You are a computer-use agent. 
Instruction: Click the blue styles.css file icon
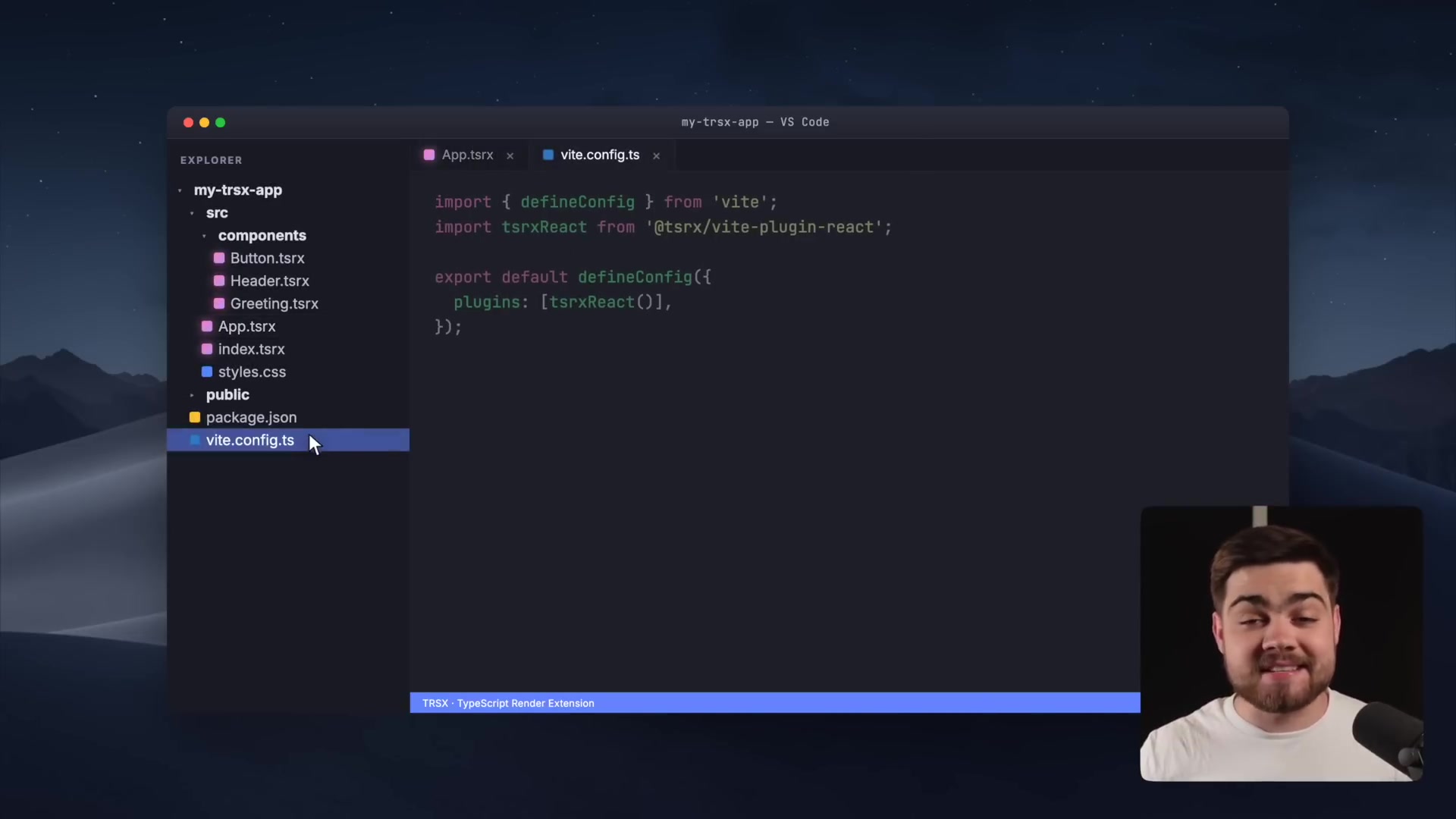(x=207, y=372)
